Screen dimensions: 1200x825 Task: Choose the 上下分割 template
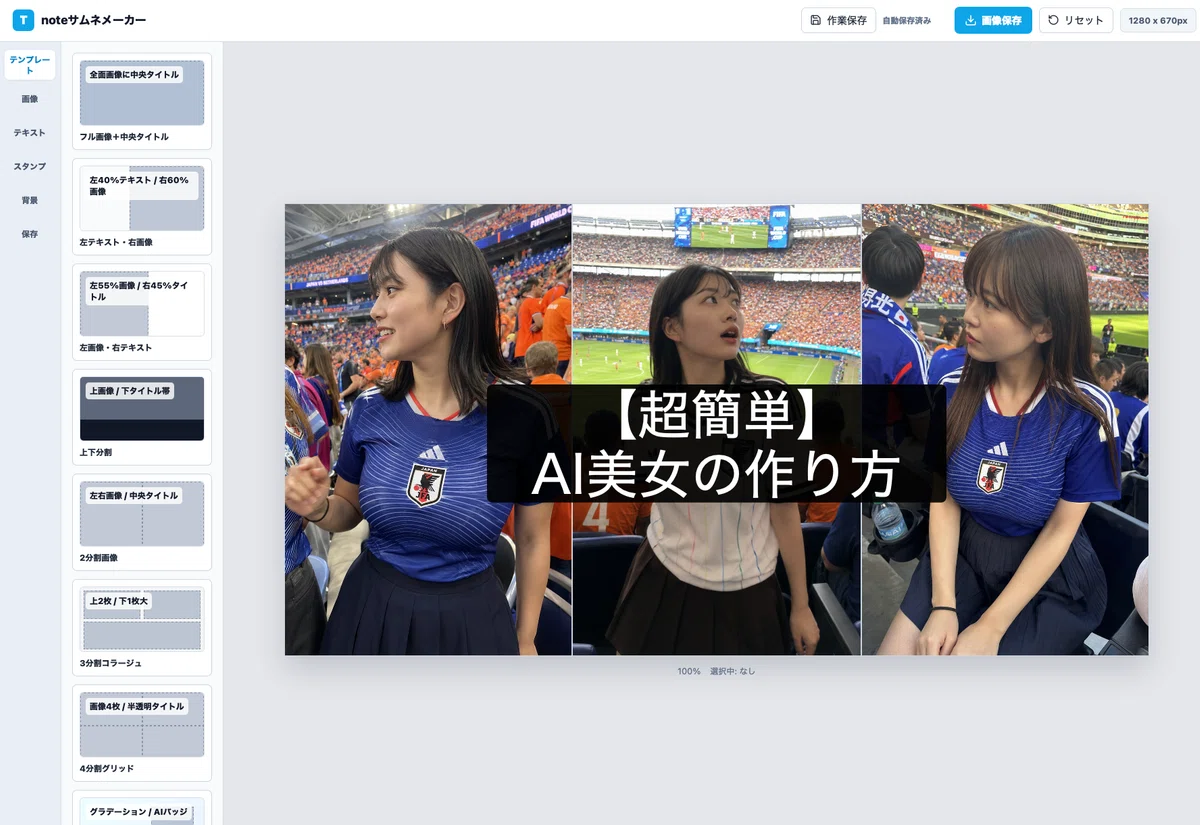click(142, 417)
